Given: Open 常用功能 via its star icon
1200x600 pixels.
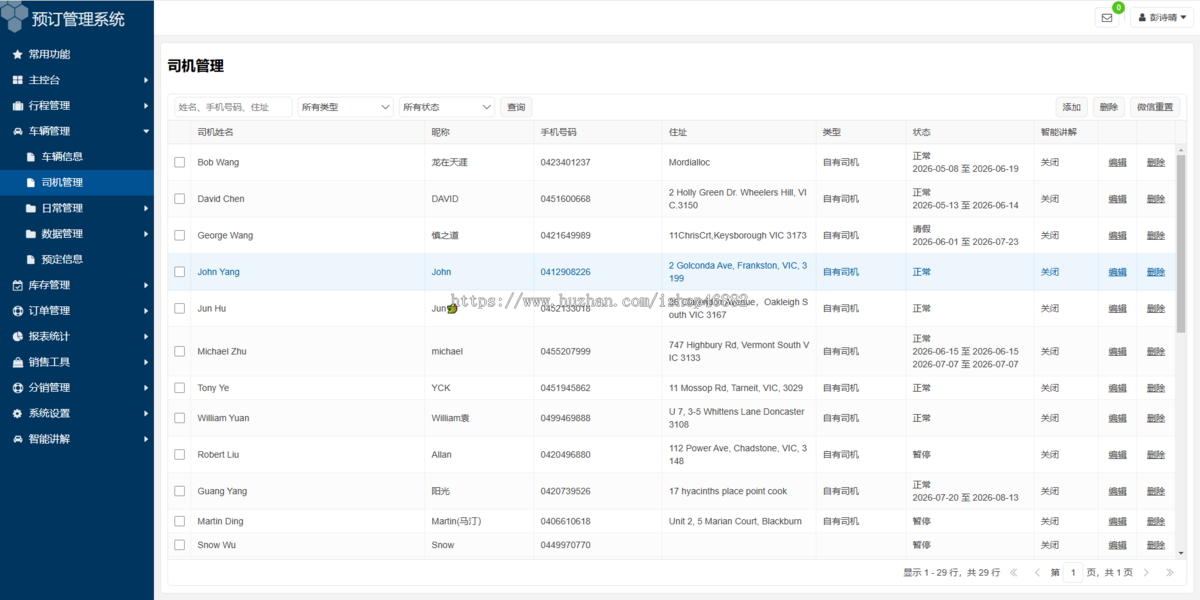Looking at the screenshot, I should coord(17,54).
